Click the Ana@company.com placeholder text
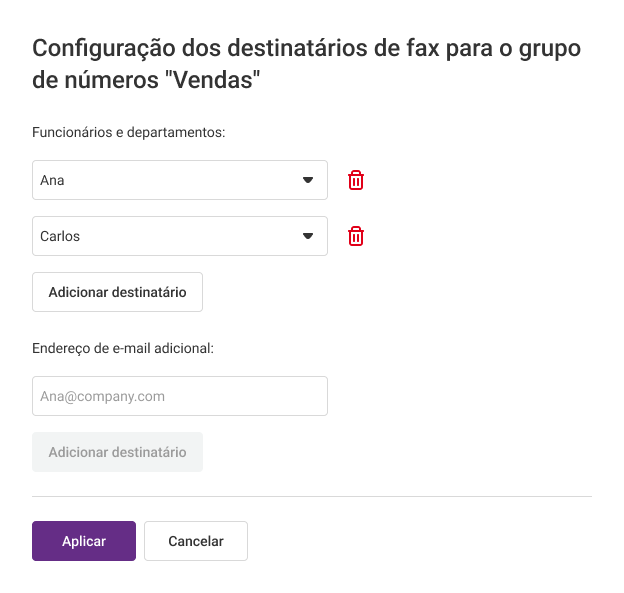Viewport: 624px width, 593px height. (102, 396)
